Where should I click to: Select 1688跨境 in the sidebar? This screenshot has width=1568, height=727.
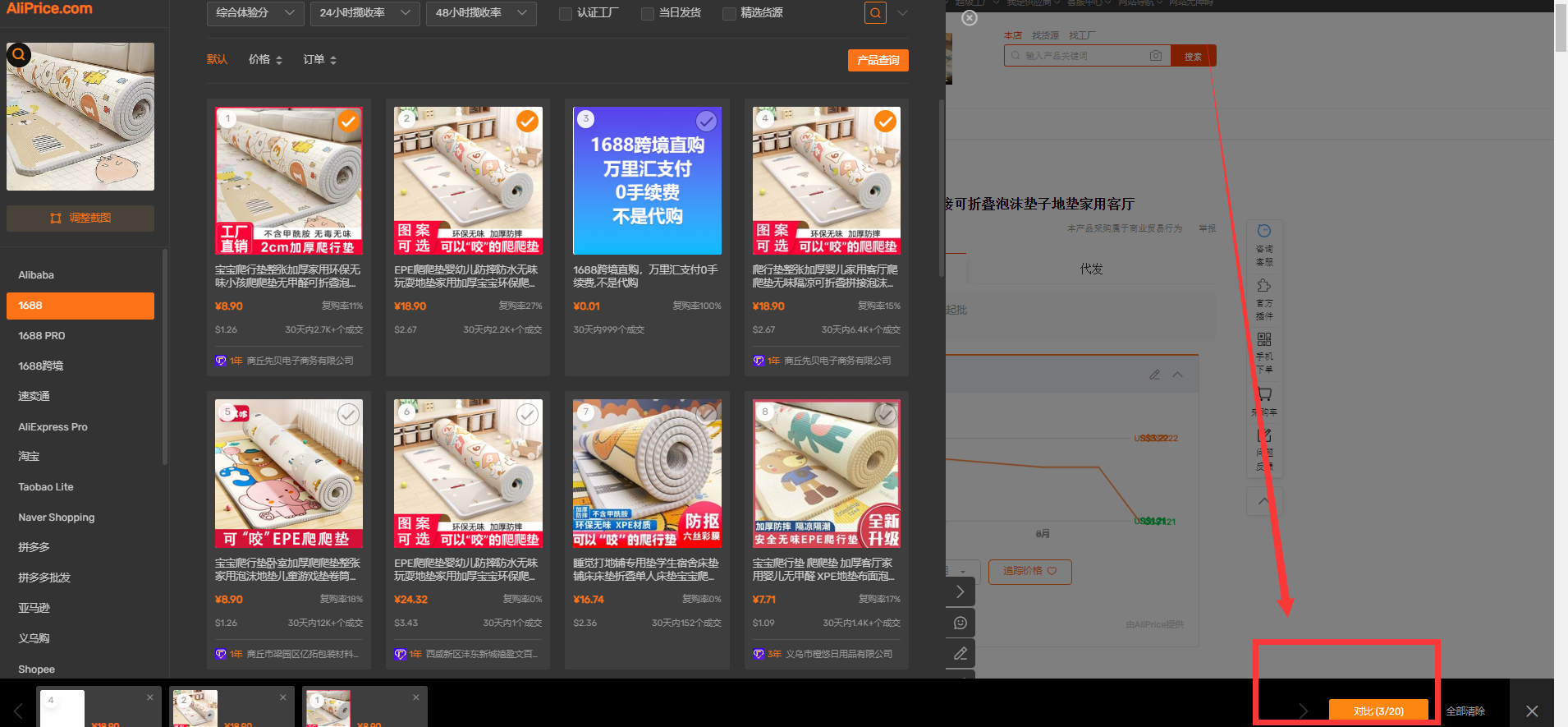(x=80, y=366)
